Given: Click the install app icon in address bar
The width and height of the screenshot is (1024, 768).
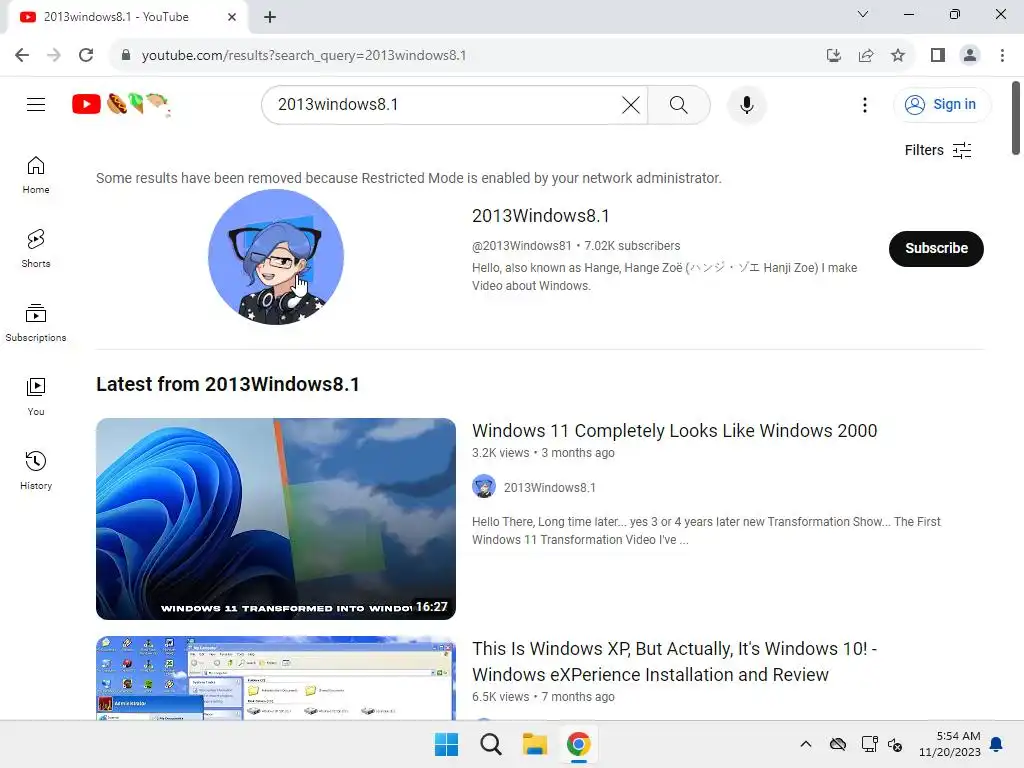Looking at the screenshot, I should pyautogui.click(x=833, y=55).
